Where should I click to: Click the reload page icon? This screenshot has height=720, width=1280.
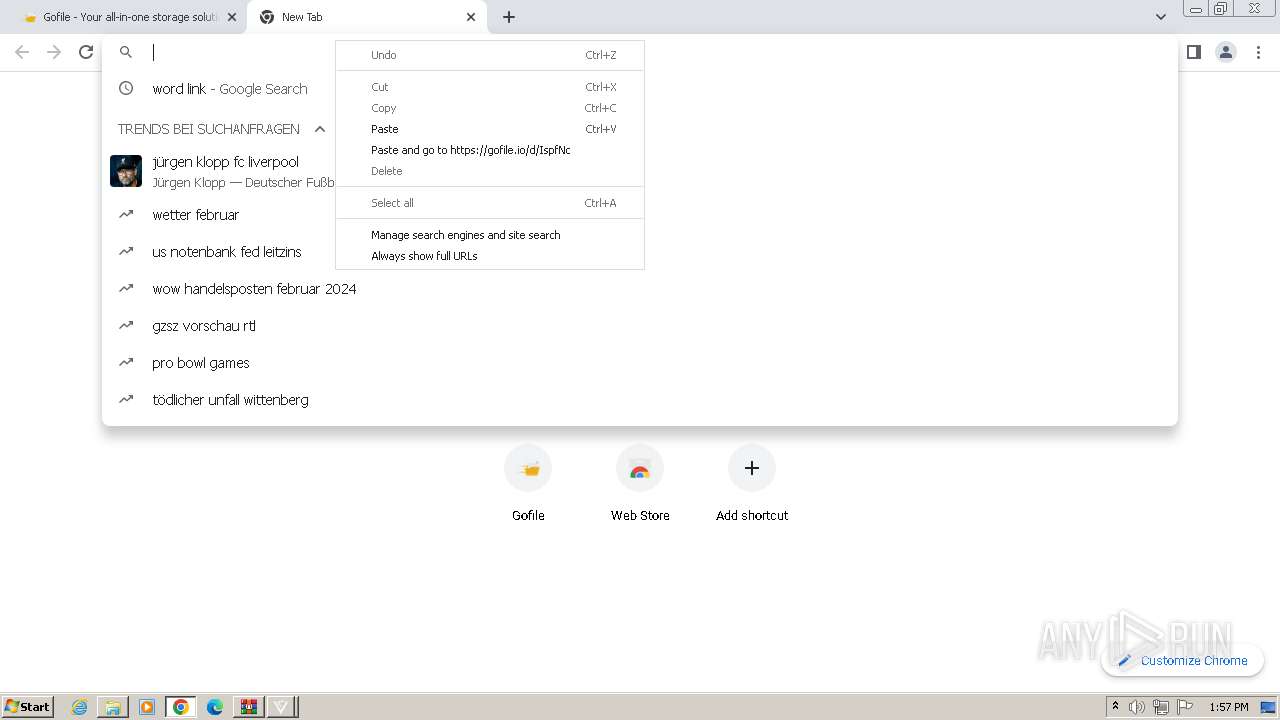[x=86, y=52]
